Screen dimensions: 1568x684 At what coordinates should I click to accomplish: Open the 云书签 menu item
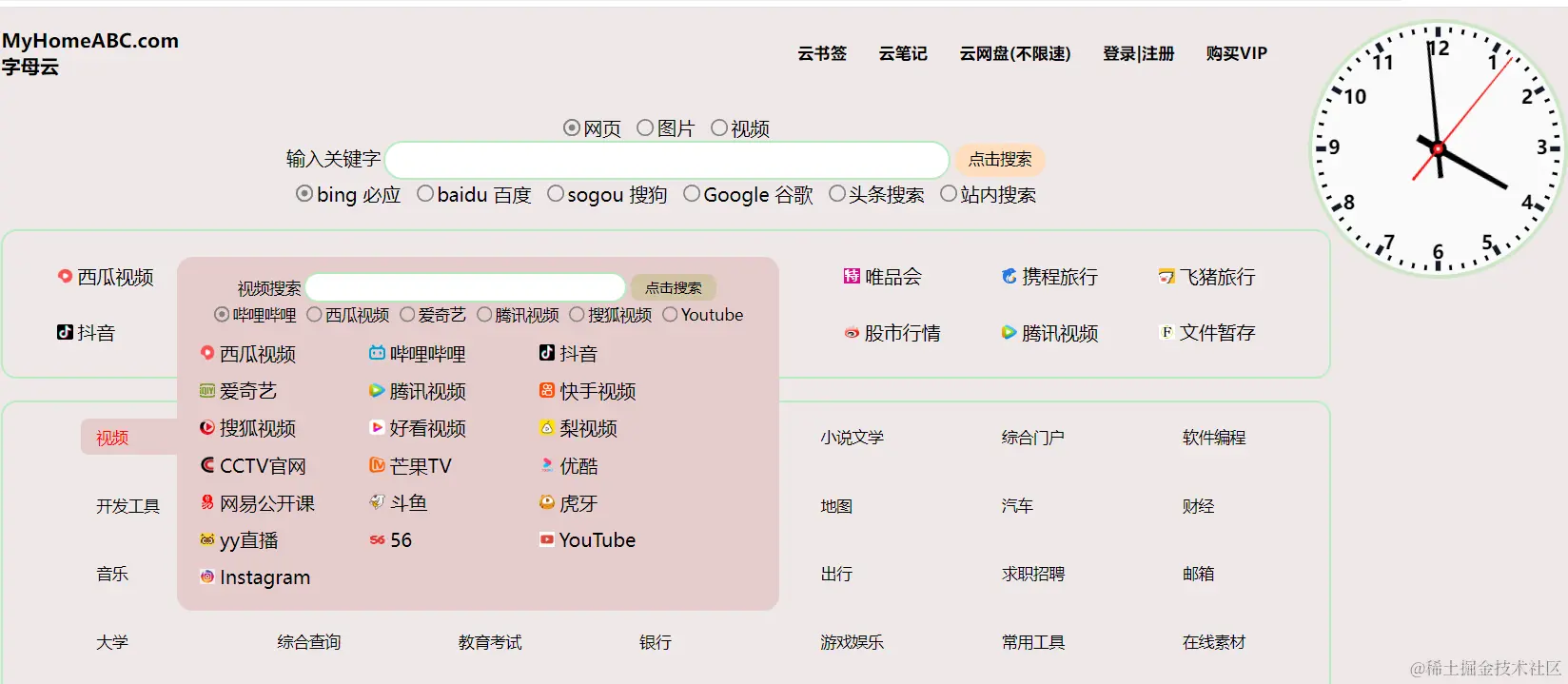822,53
